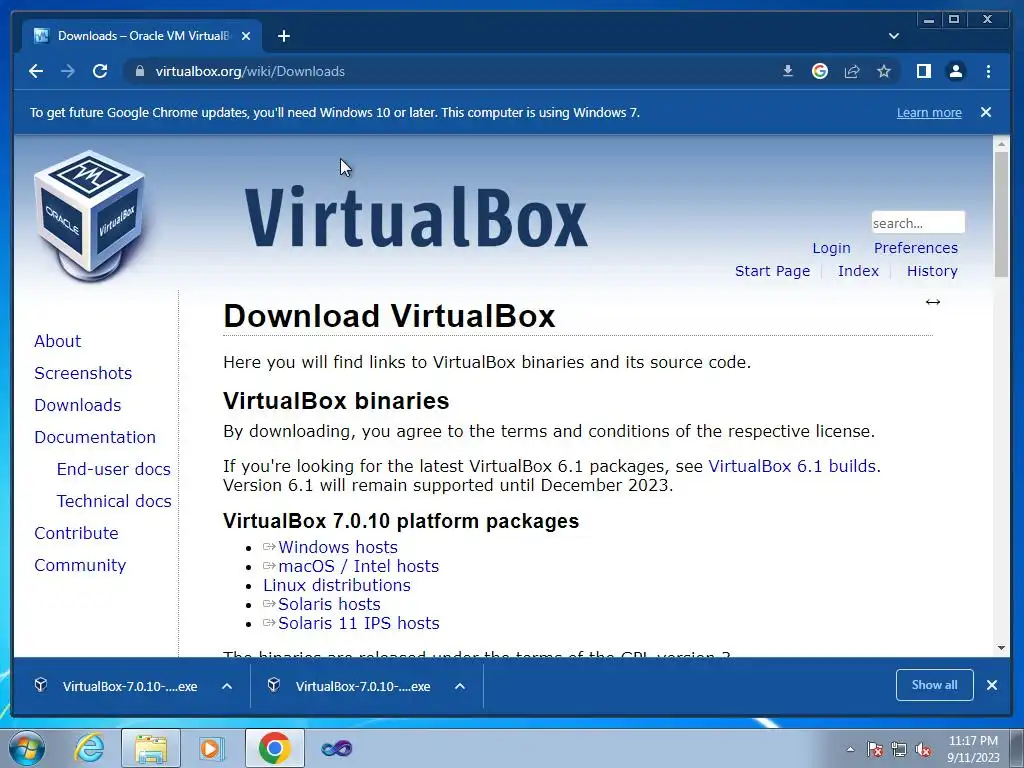
Task: Open the taskbar clock and date
Action: click(973, 749)
